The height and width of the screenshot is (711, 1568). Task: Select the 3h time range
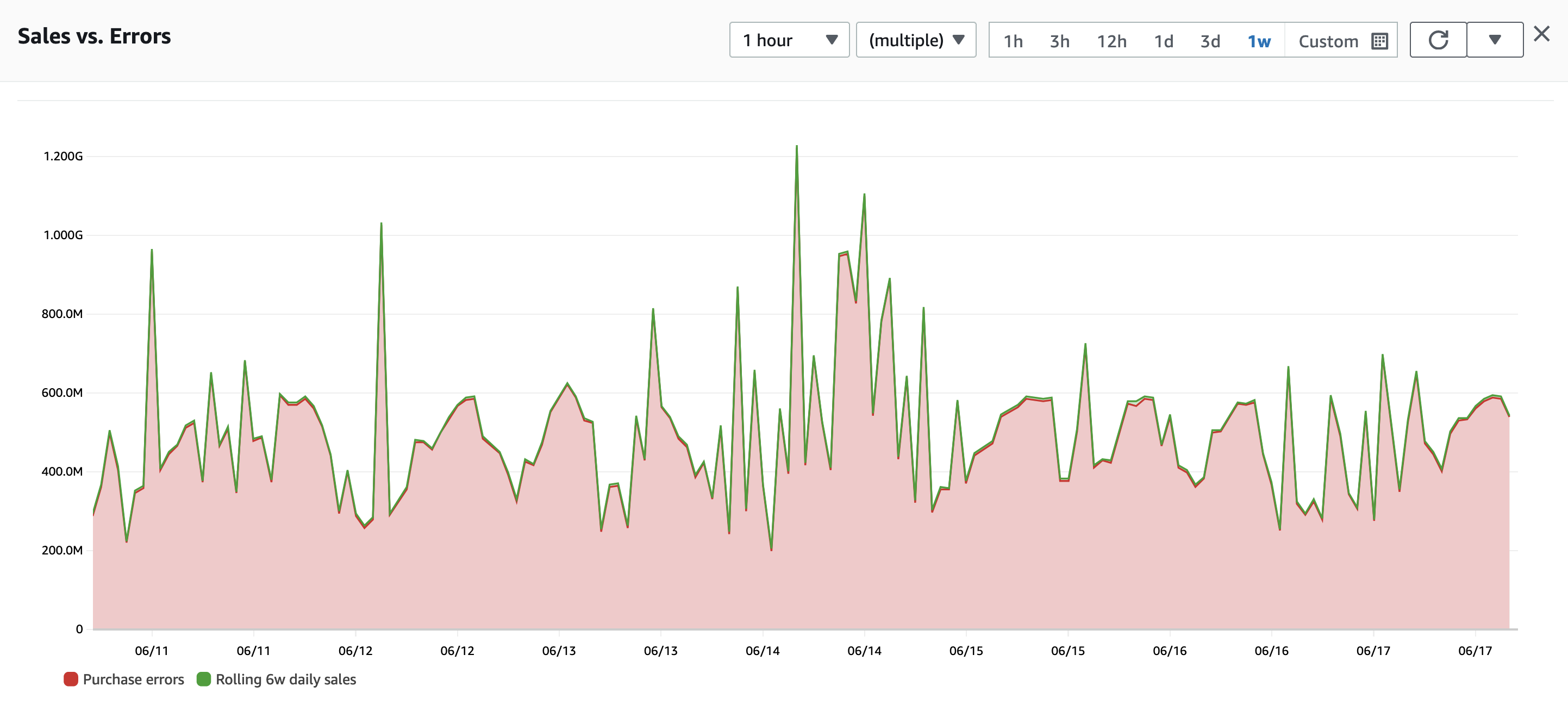[x=1060, y=41]
